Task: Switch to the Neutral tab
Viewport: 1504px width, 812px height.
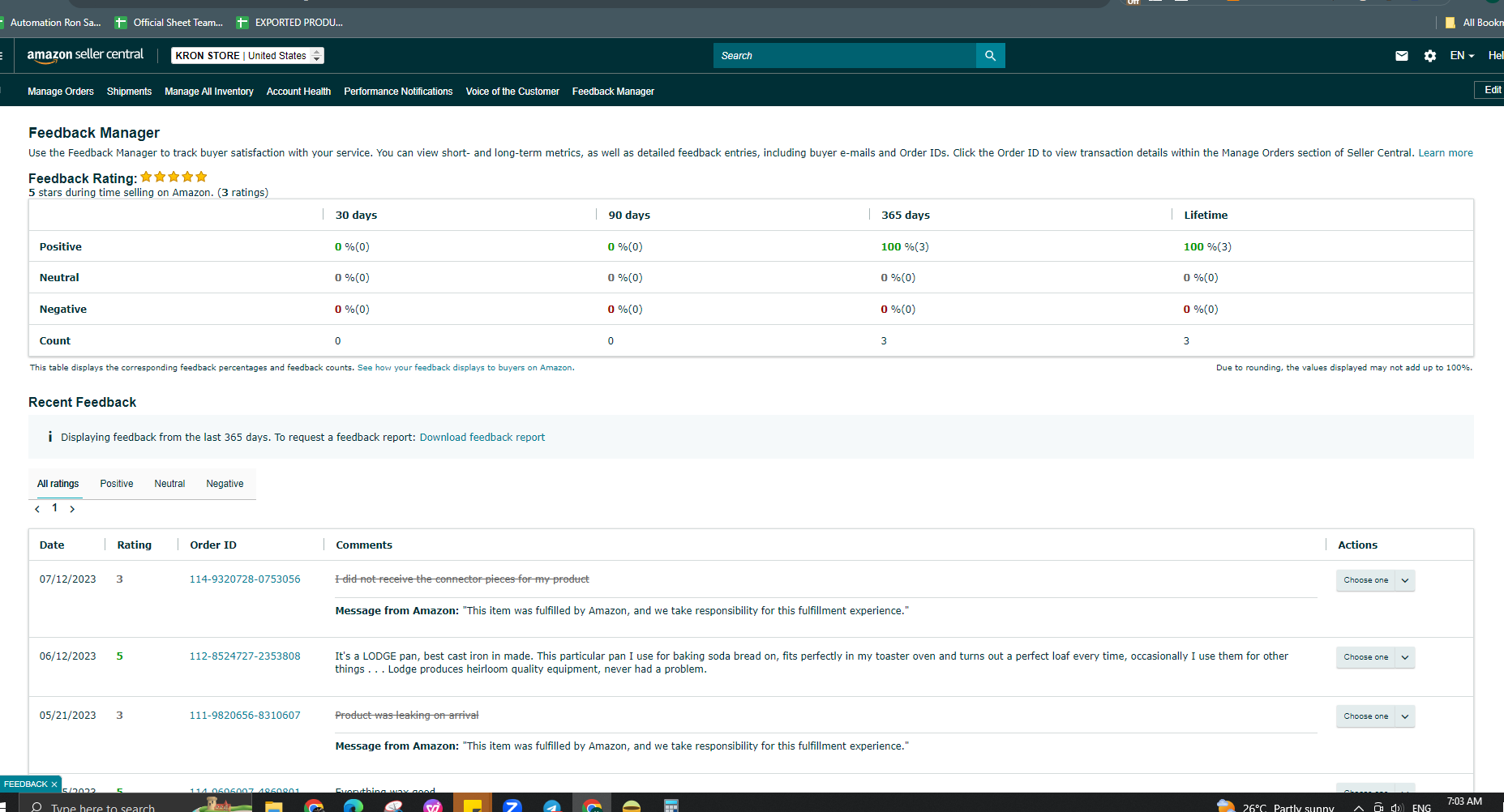Action: (169, 484)
